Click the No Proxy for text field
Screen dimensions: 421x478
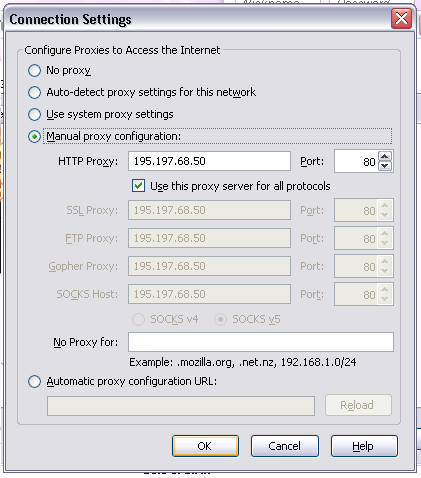coord(261,342)
